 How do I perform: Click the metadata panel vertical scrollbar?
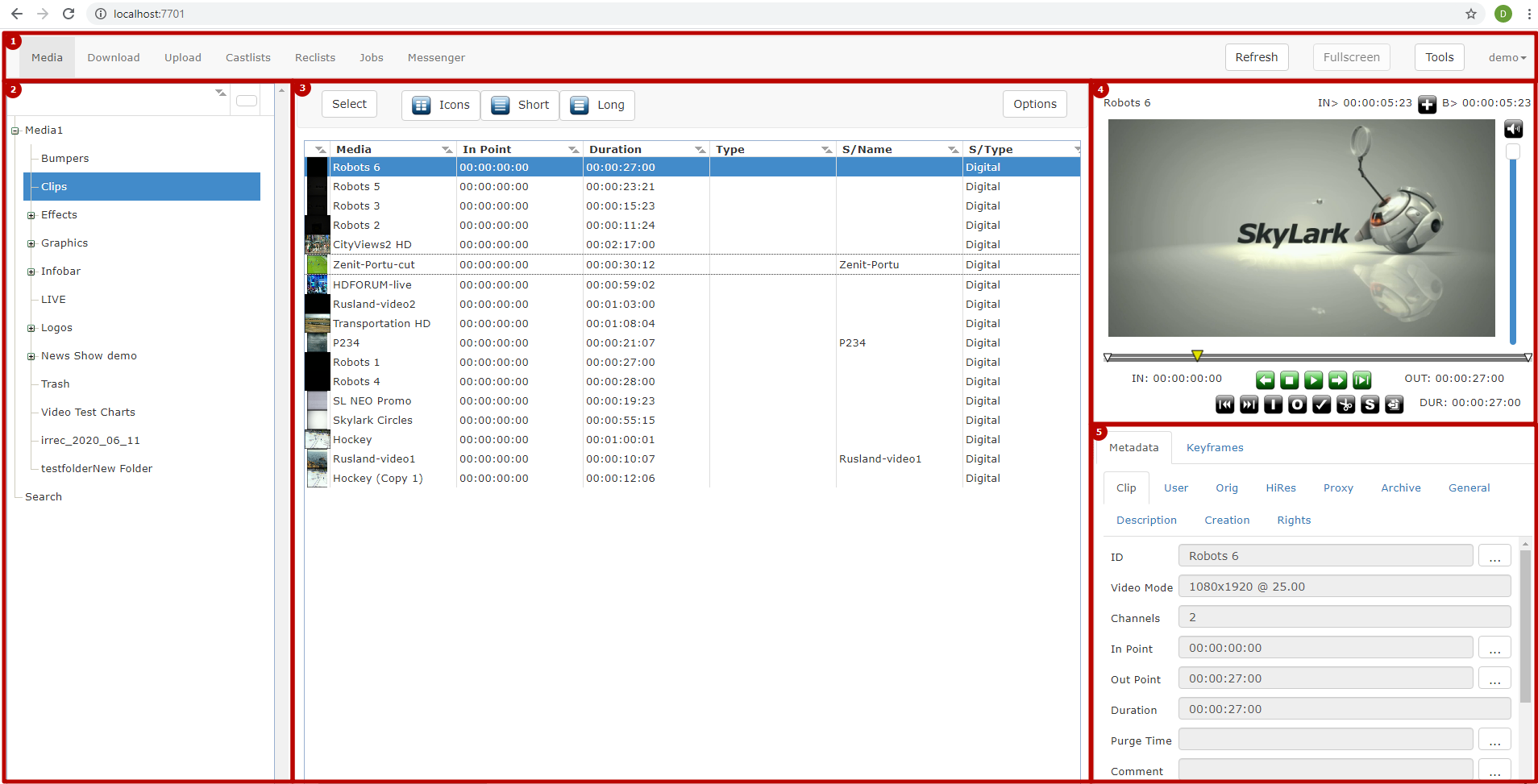[1525, 627]
